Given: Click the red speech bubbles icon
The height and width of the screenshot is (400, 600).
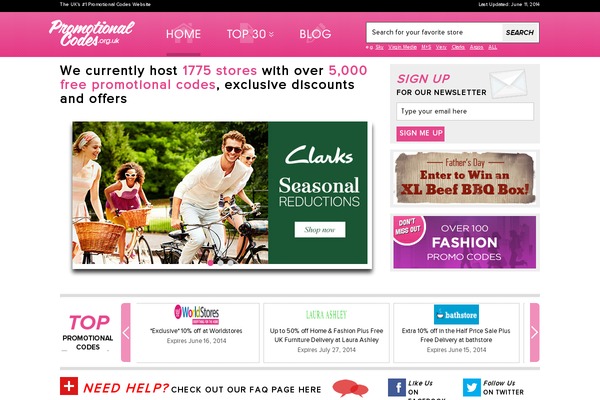Looking at the screenshot, I should pyautogui.click(x=350, y=388).
